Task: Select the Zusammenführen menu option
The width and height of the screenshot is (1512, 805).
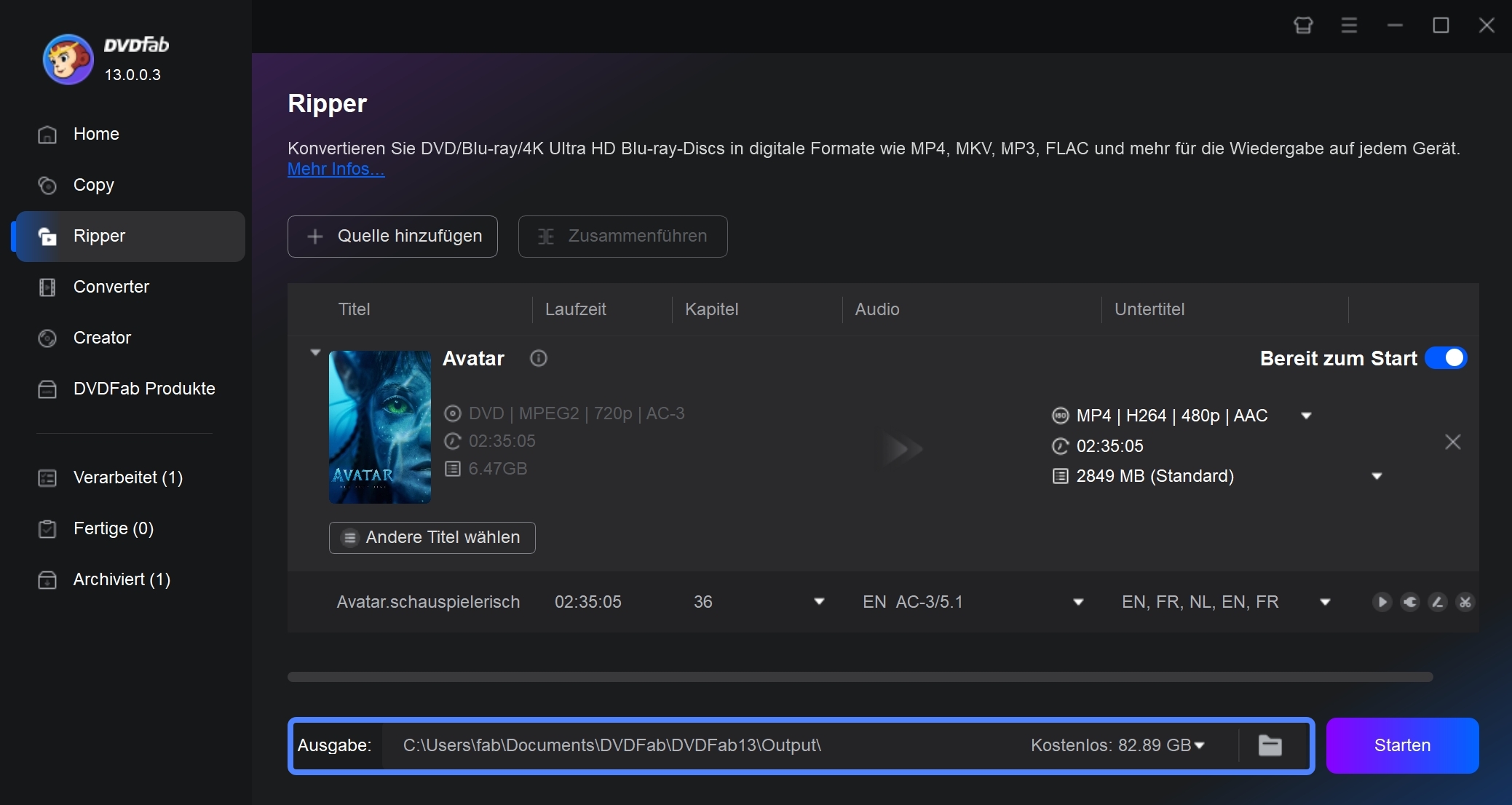Action: (x=622, y=236)
